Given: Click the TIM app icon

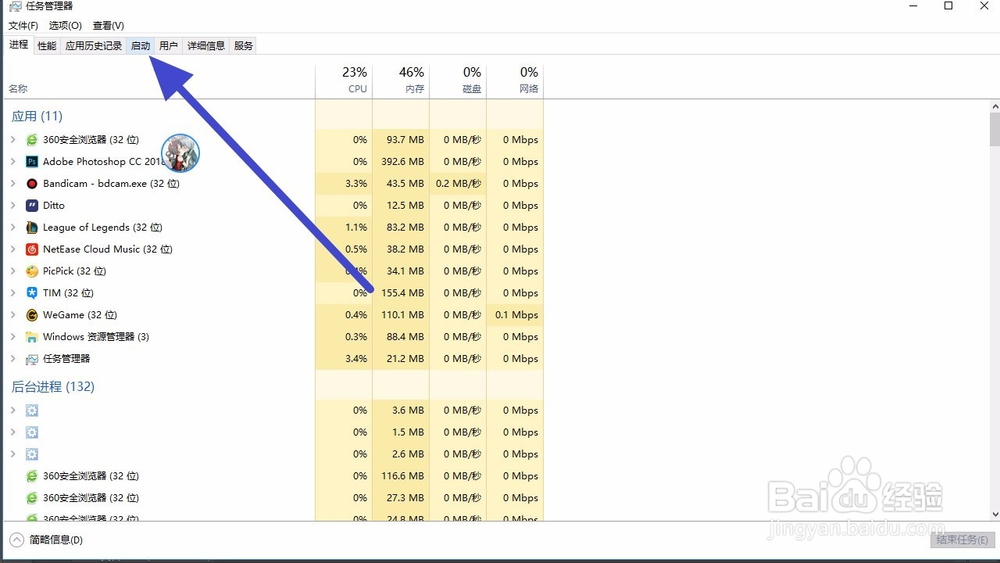Looking at the screenshot, I should (x=32, y=293).
